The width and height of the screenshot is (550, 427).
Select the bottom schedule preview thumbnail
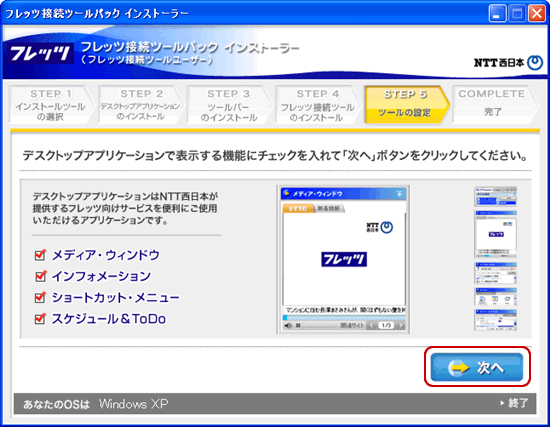495,320
